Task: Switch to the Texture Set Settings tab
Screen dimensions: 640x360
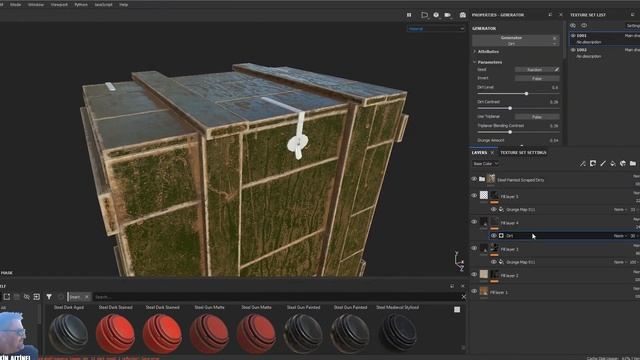Action: [x=523, y=153]
